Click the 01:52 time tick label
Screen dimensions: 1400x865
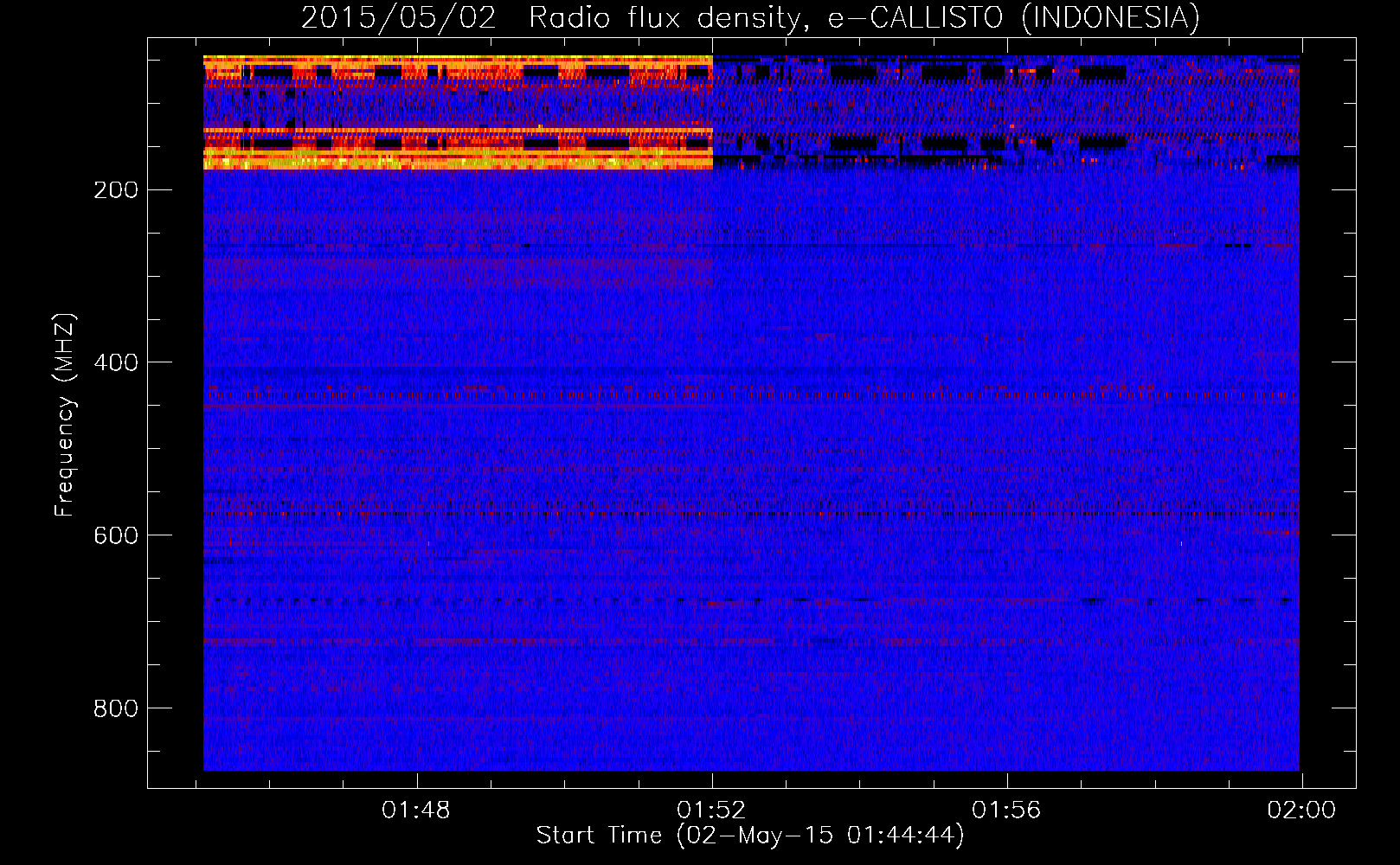pos(711,811)
